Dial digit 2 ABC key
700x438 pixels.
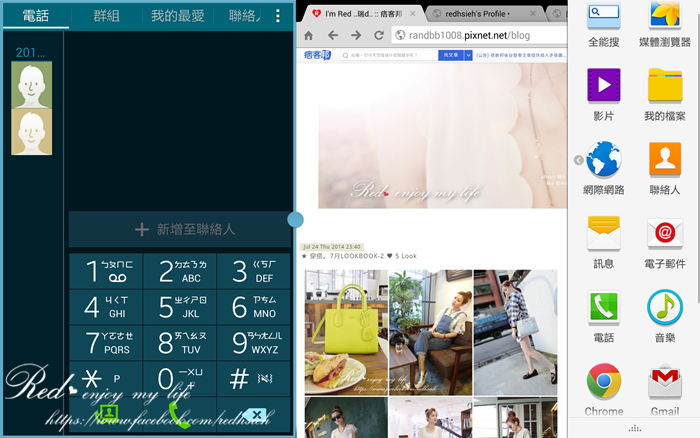(180, 271)
